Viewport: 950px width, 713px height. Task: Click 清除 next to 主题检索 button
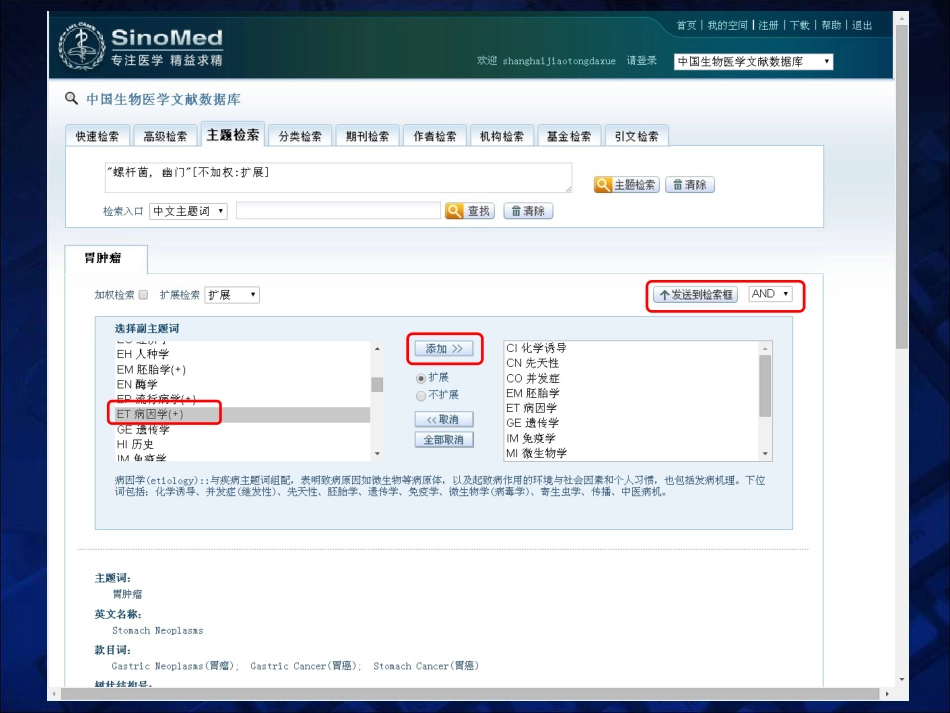click(690, 185)
